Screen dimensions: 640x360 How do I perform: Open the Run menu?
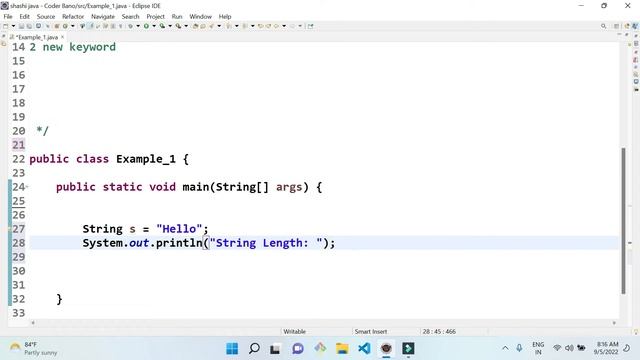coord(177,17)
